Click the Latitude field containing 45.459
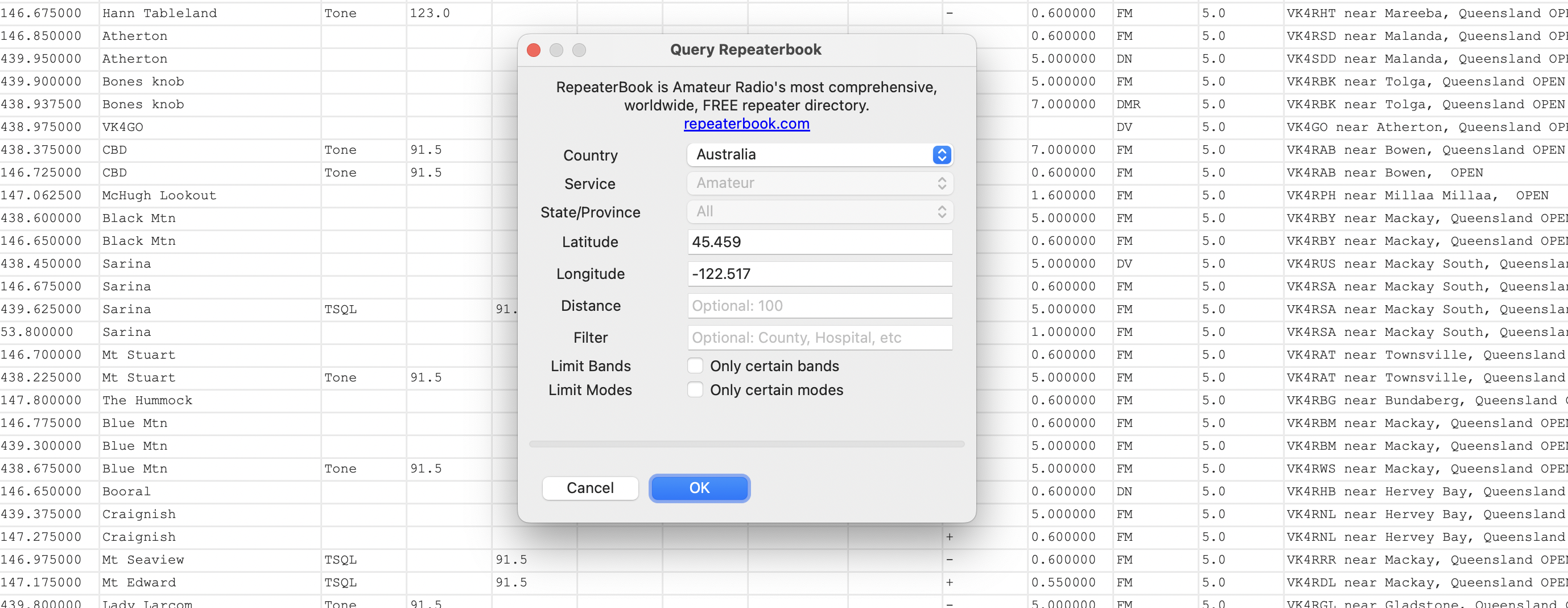 pyautogui.click(x=819, y=242)
